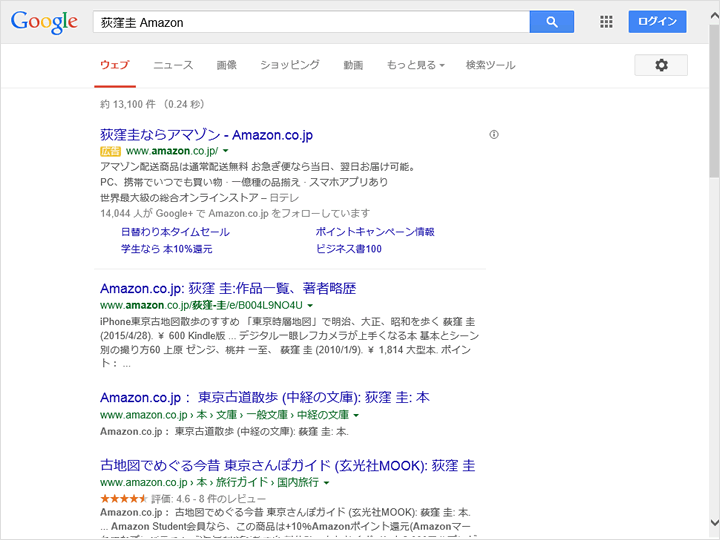Click the yellow 広告 ad badge
Image resolution: width=720 pixels, height=540 pixels.
click(110, 151)
